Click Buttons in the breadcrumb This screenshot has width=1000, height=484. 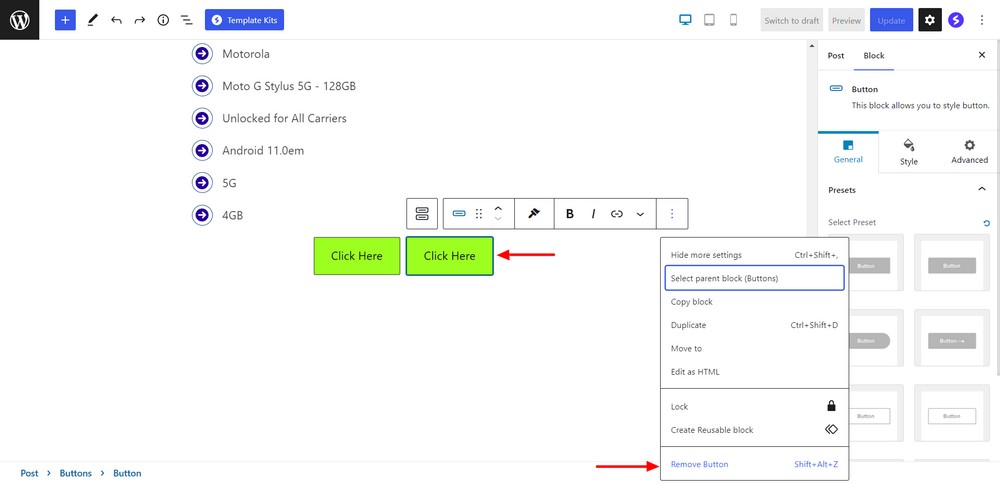[75, 473]
